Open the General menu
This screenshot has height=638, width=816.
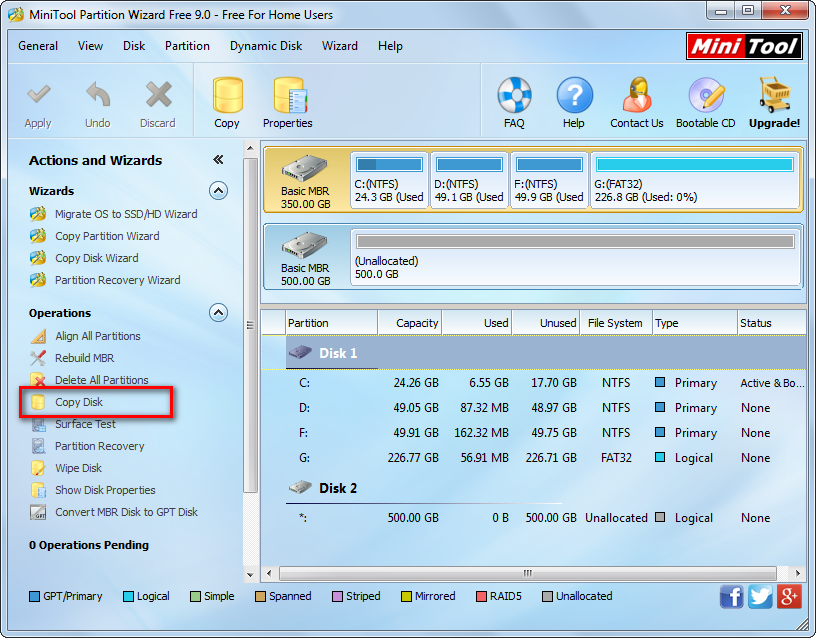click(38, 46)
